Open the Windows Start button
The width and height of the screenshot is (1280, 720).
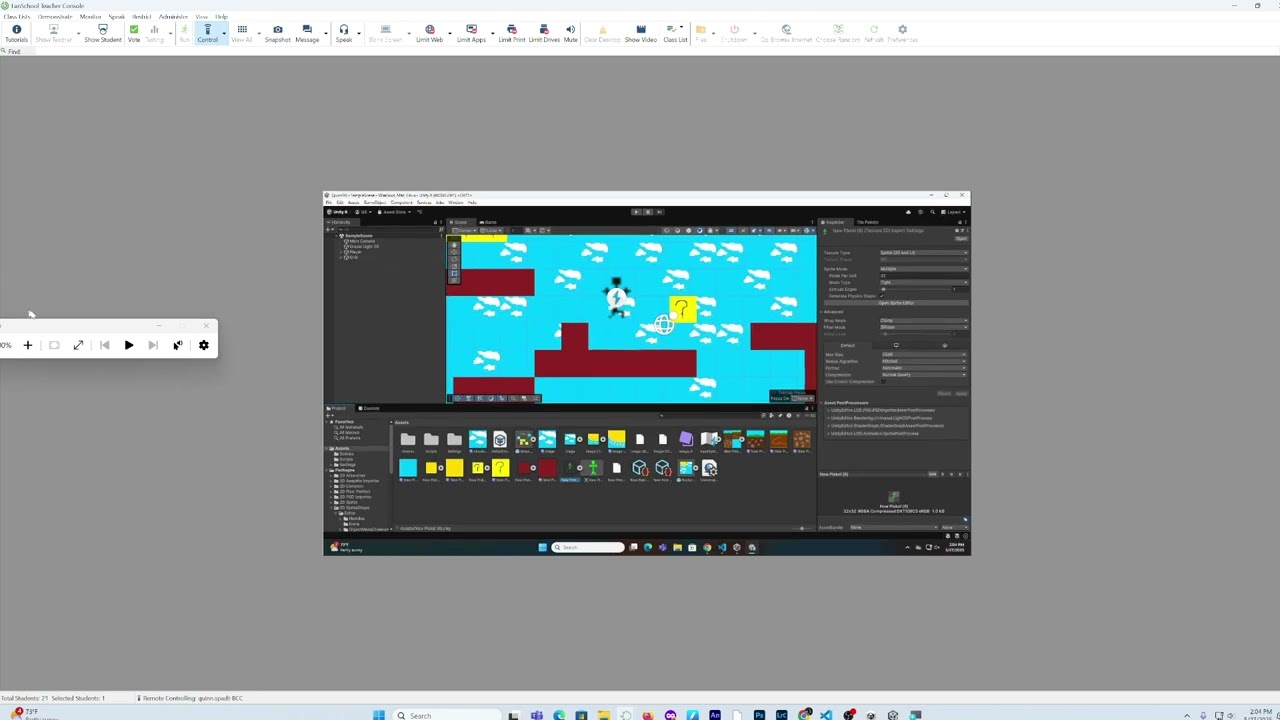point(379,715)
